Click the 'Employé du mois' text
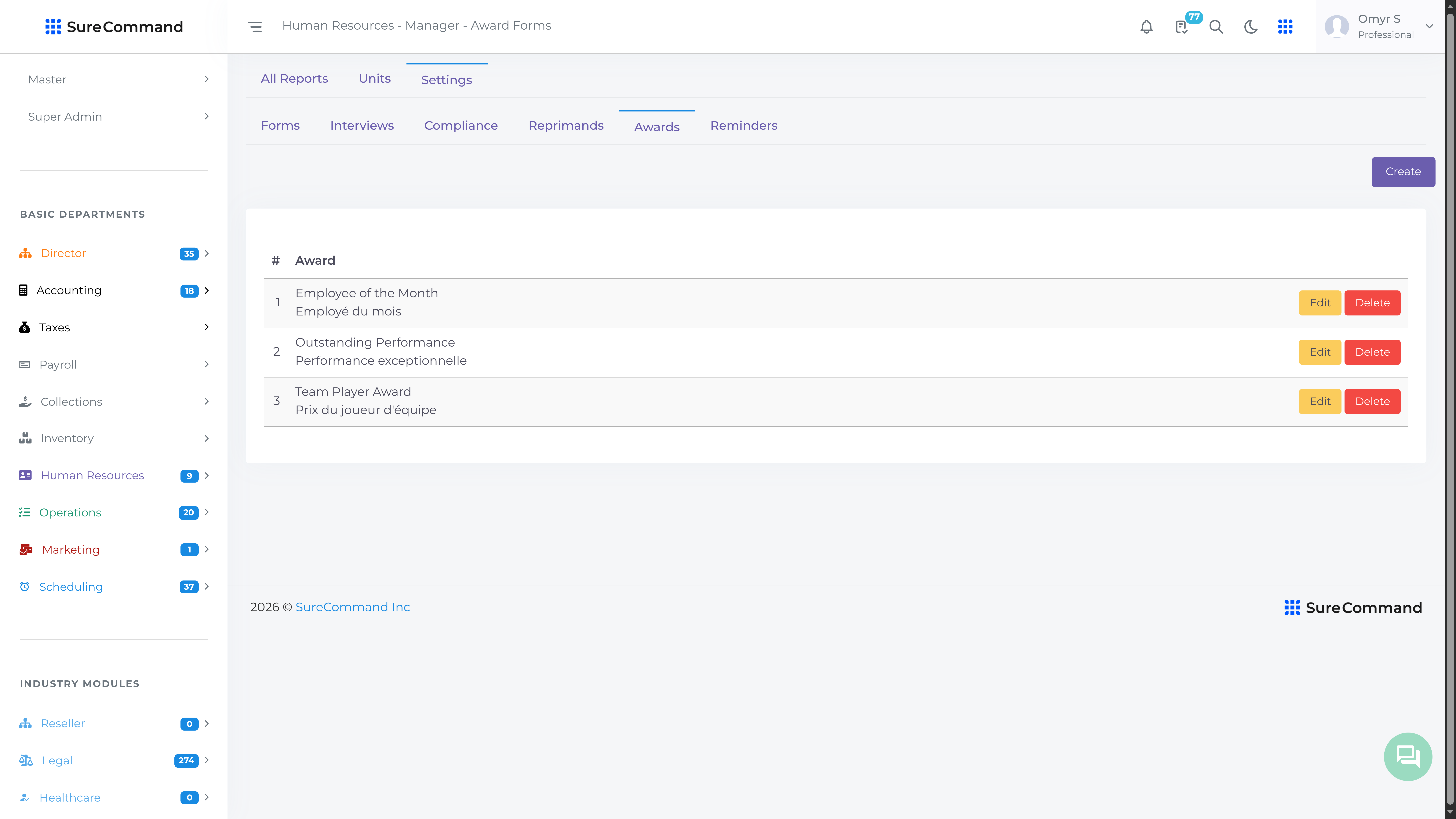 tap(348, 311)
